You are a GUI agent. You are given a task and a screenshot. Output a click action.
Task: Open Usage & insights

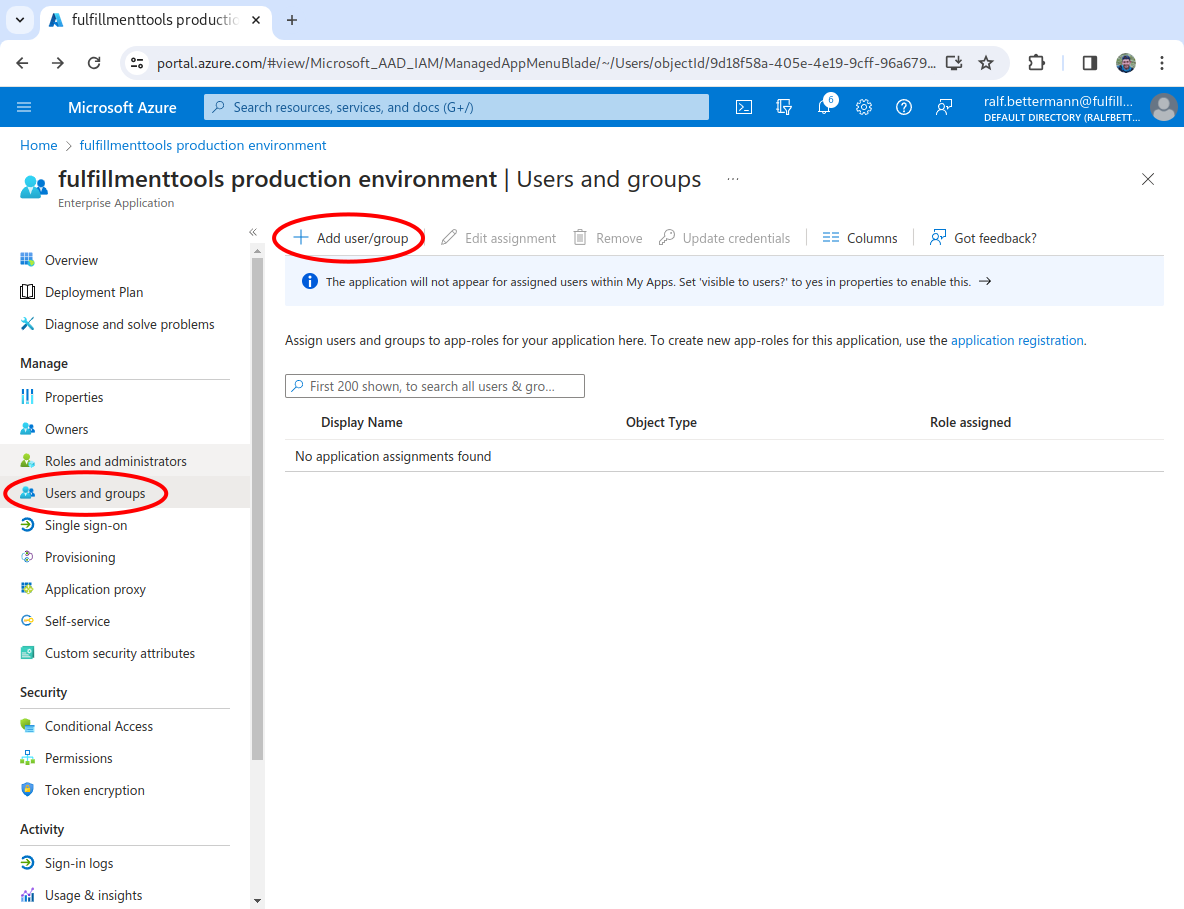(x=93, y=895)
